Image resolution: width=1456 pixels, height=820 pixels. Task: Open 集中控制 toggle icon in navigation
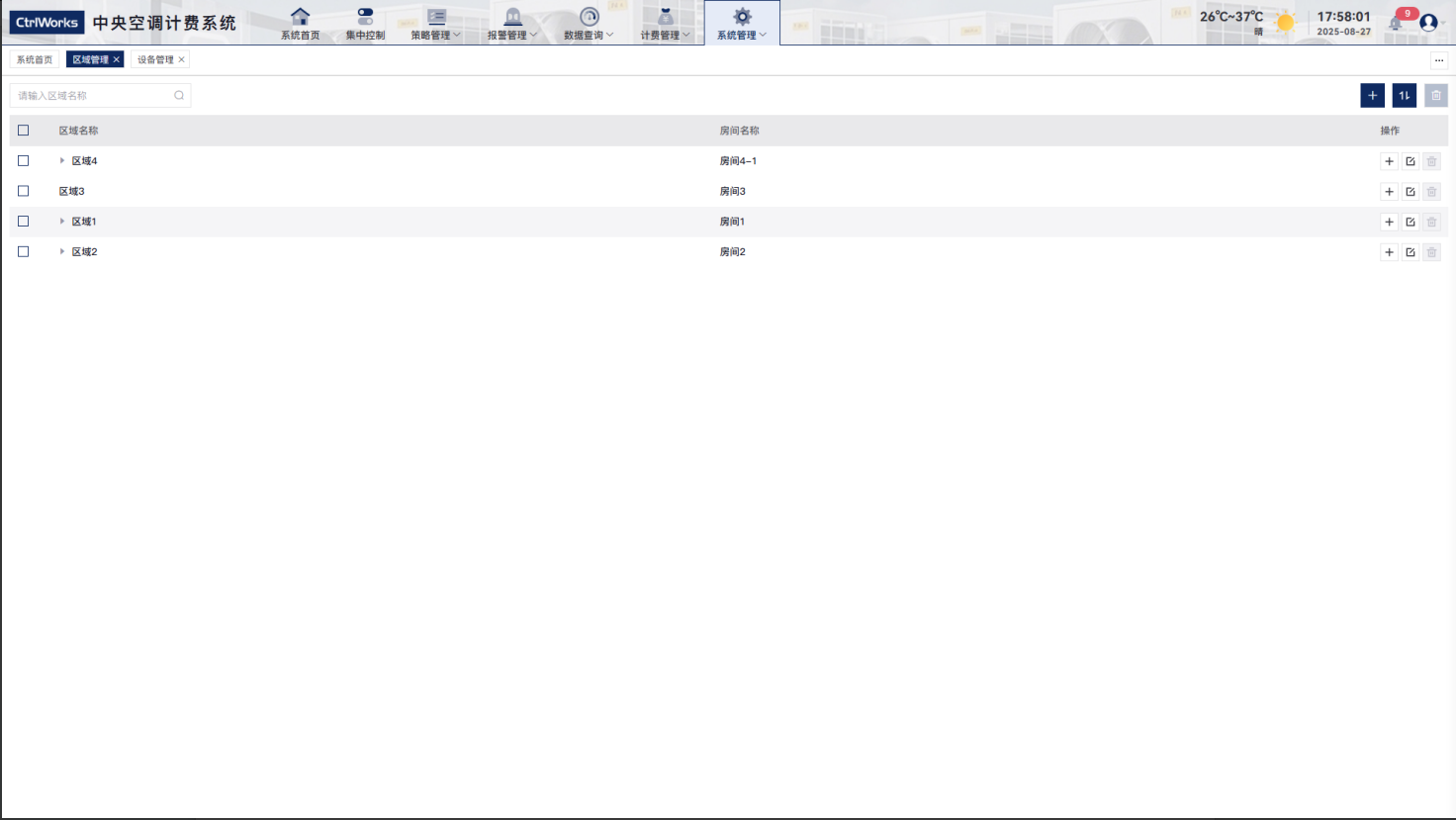(x=365, y=17)
